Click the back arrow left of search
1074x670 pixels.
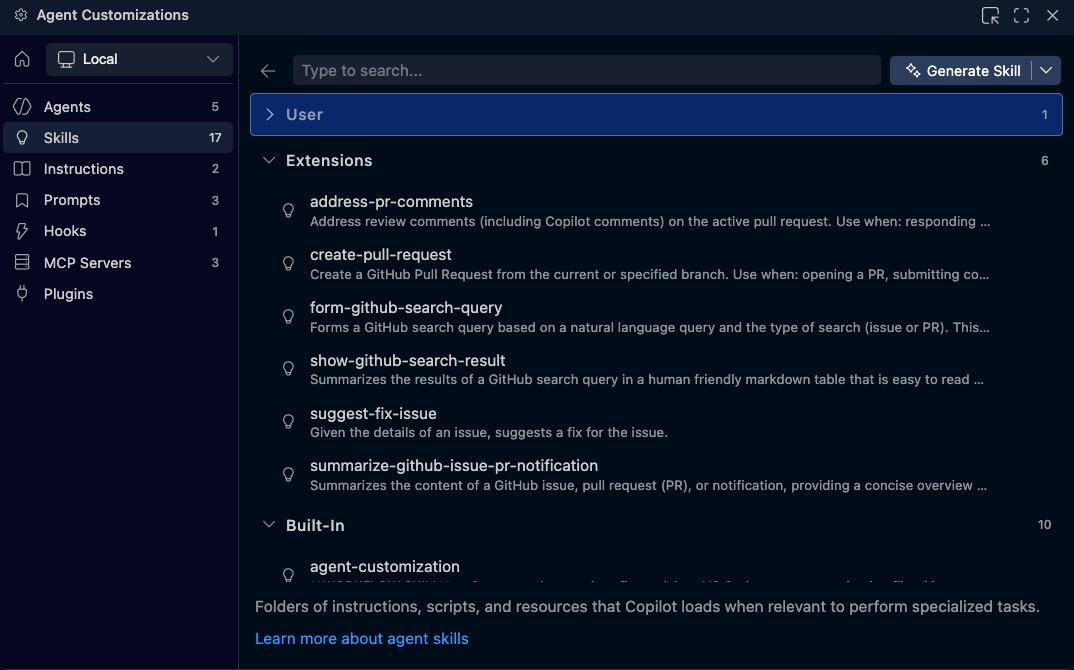click(x=267, y=70)
